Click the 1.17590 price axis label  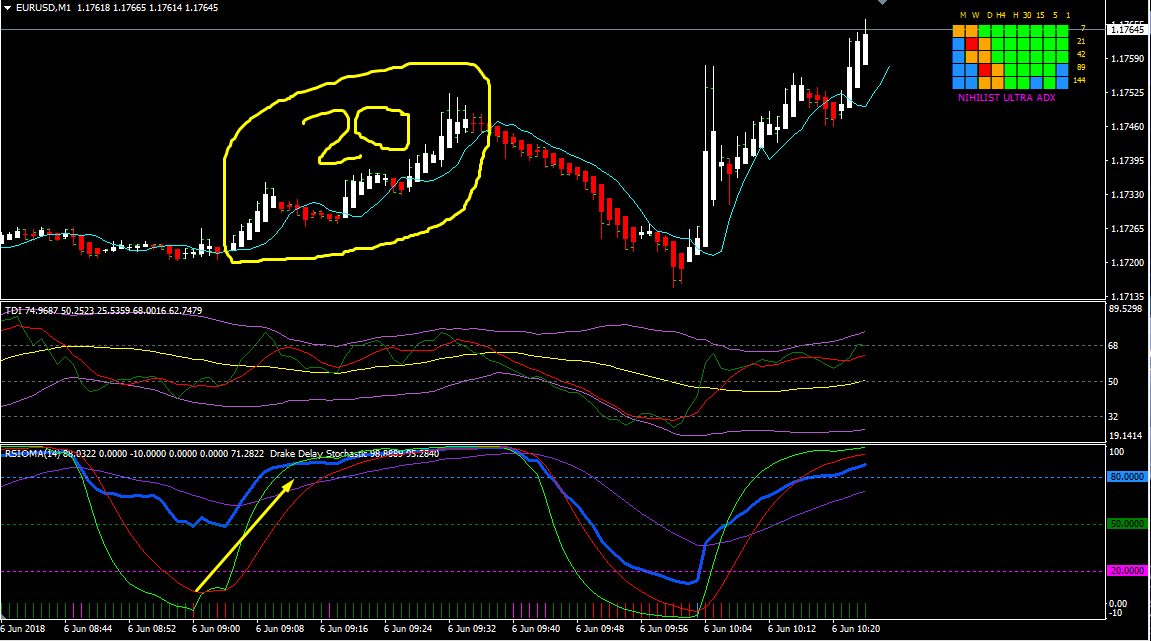(1128, 59)
